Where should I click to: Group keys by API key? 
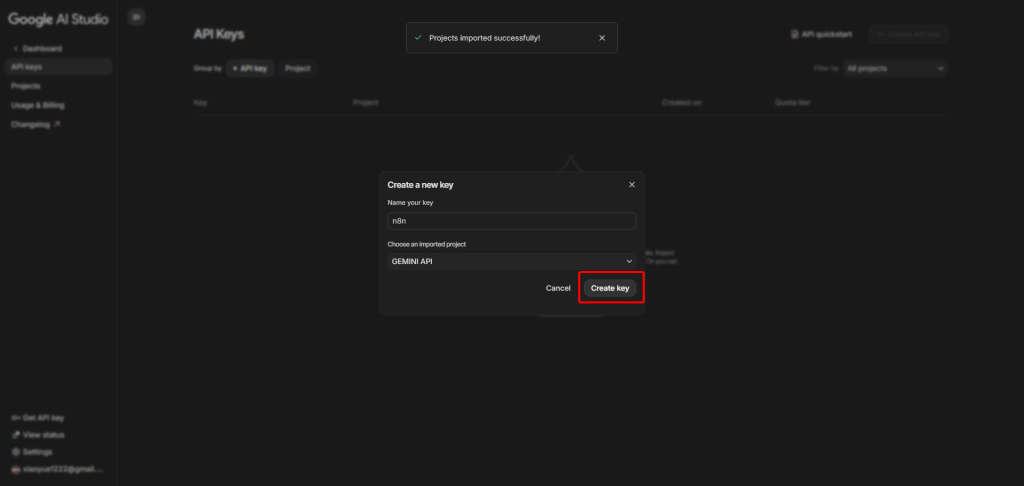point(250,68)
